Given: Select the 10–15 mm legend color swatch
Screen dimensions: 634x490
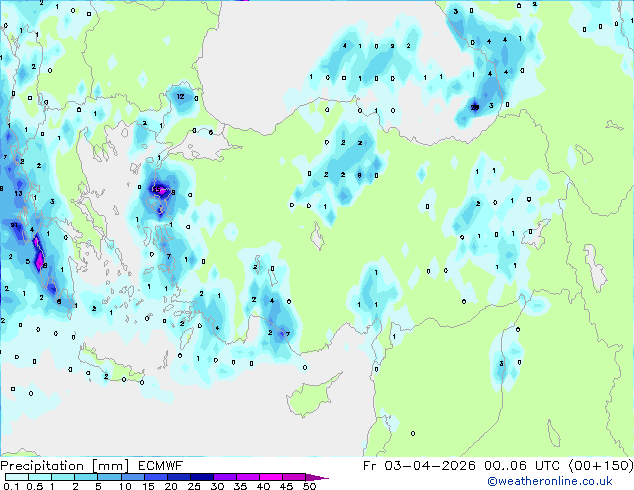Looking at the screenshot, I should coord(133,477).
